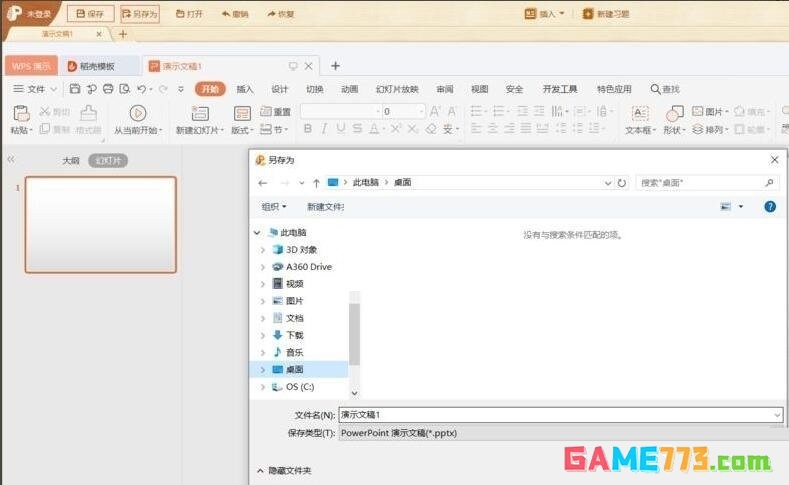
Task: Click the Bold (B) formatting icon
Action: [307, 129]
